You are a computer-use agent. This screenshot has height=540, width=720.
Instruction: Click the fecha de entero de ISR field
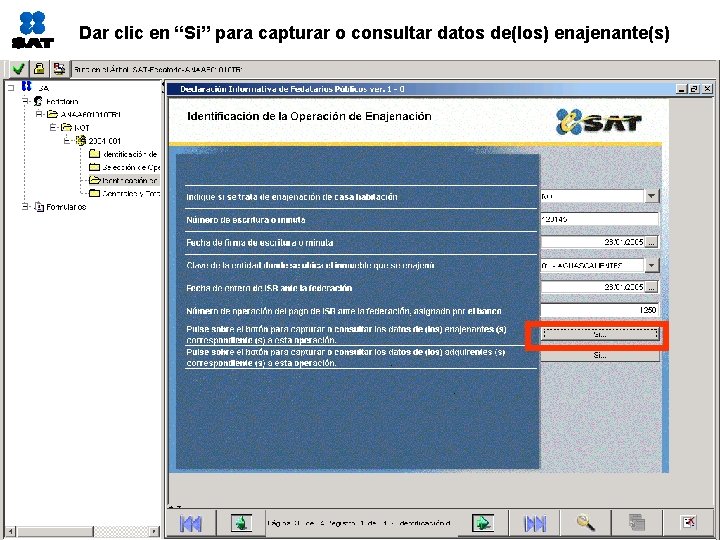click(592, 287)
